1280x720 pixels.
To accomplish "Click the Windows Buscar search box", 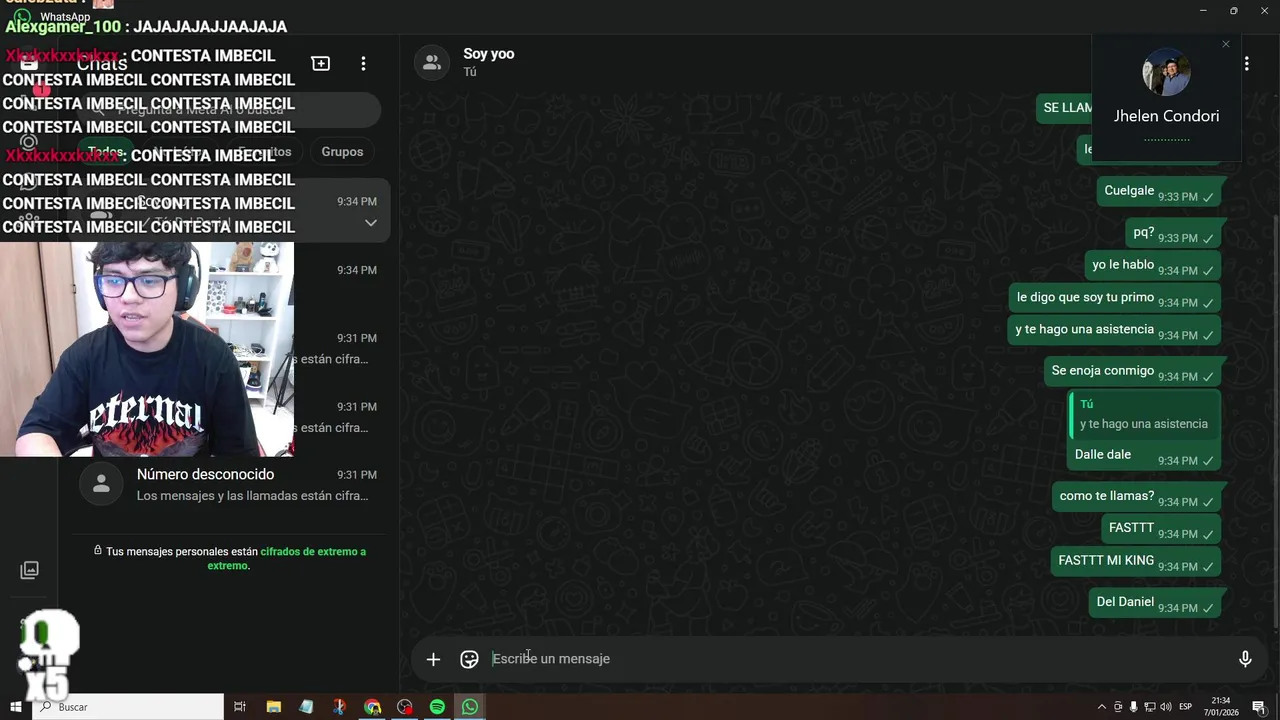I will point(128,707).
